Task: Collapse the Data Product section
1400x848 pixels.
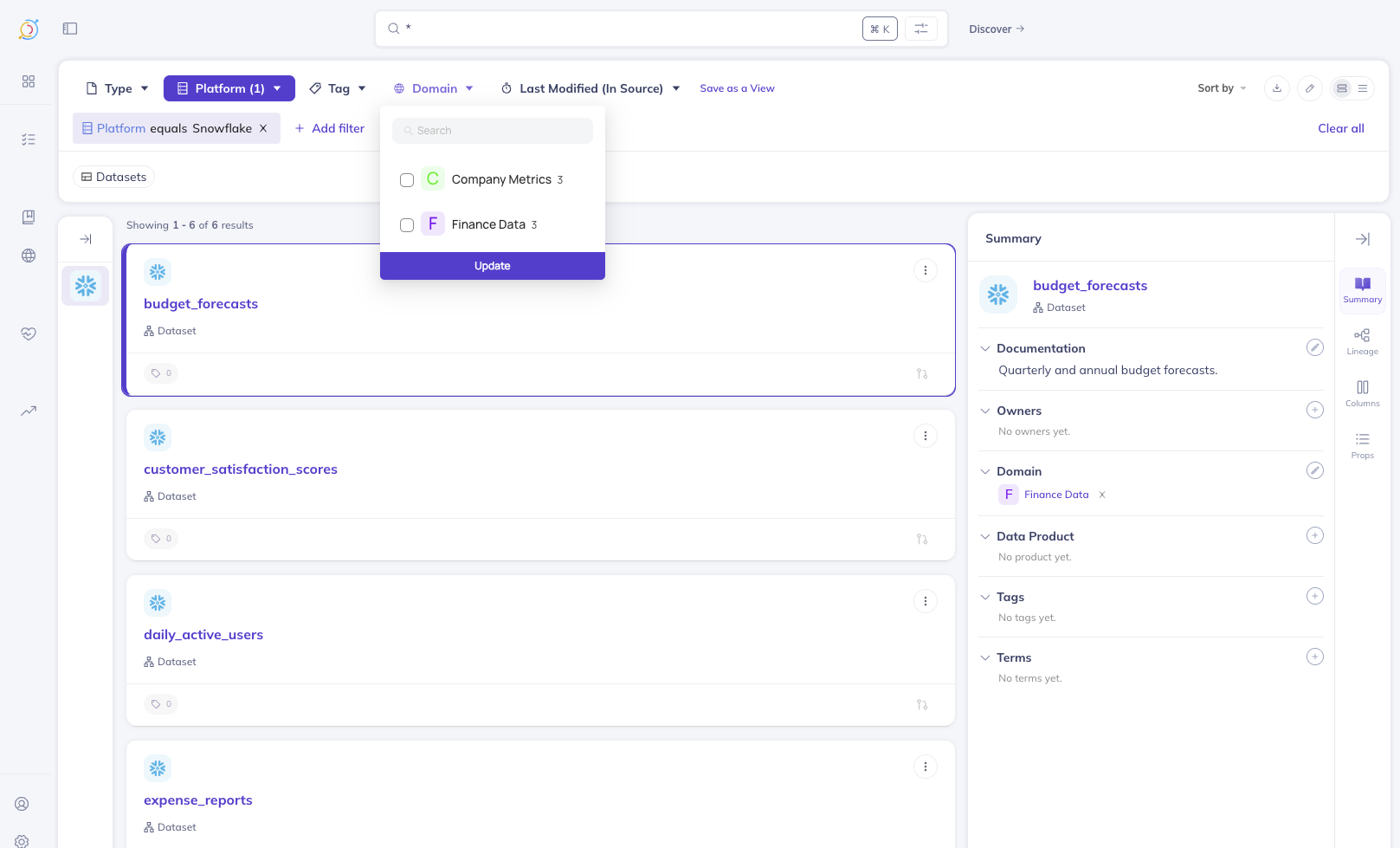Action: point(985,536)
